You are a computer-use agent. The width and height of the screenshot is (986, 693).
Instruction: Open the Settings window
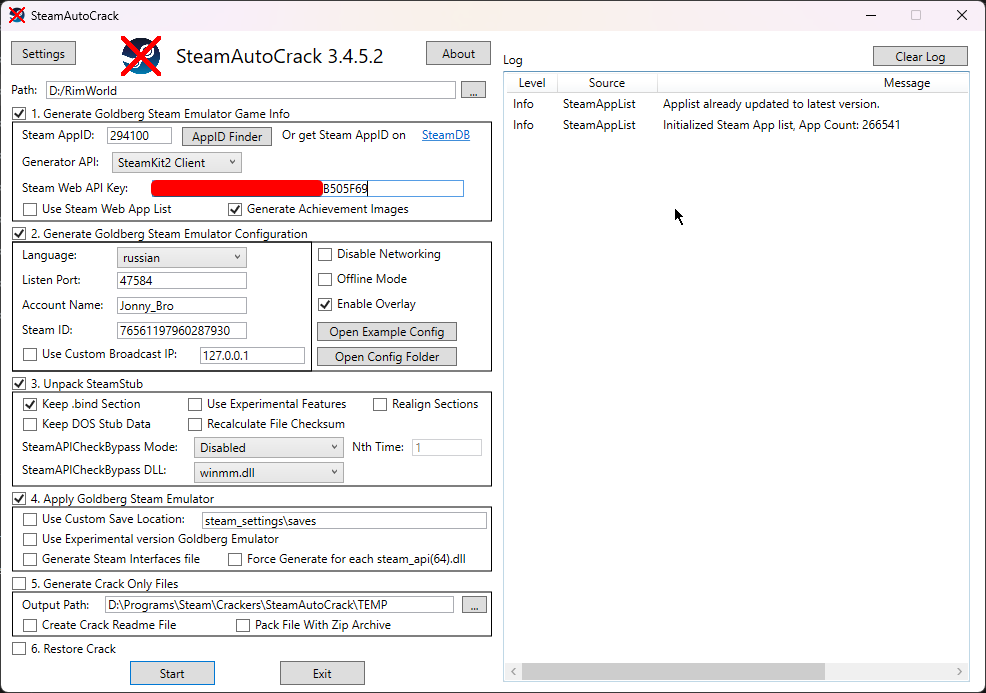click(43, 53)
